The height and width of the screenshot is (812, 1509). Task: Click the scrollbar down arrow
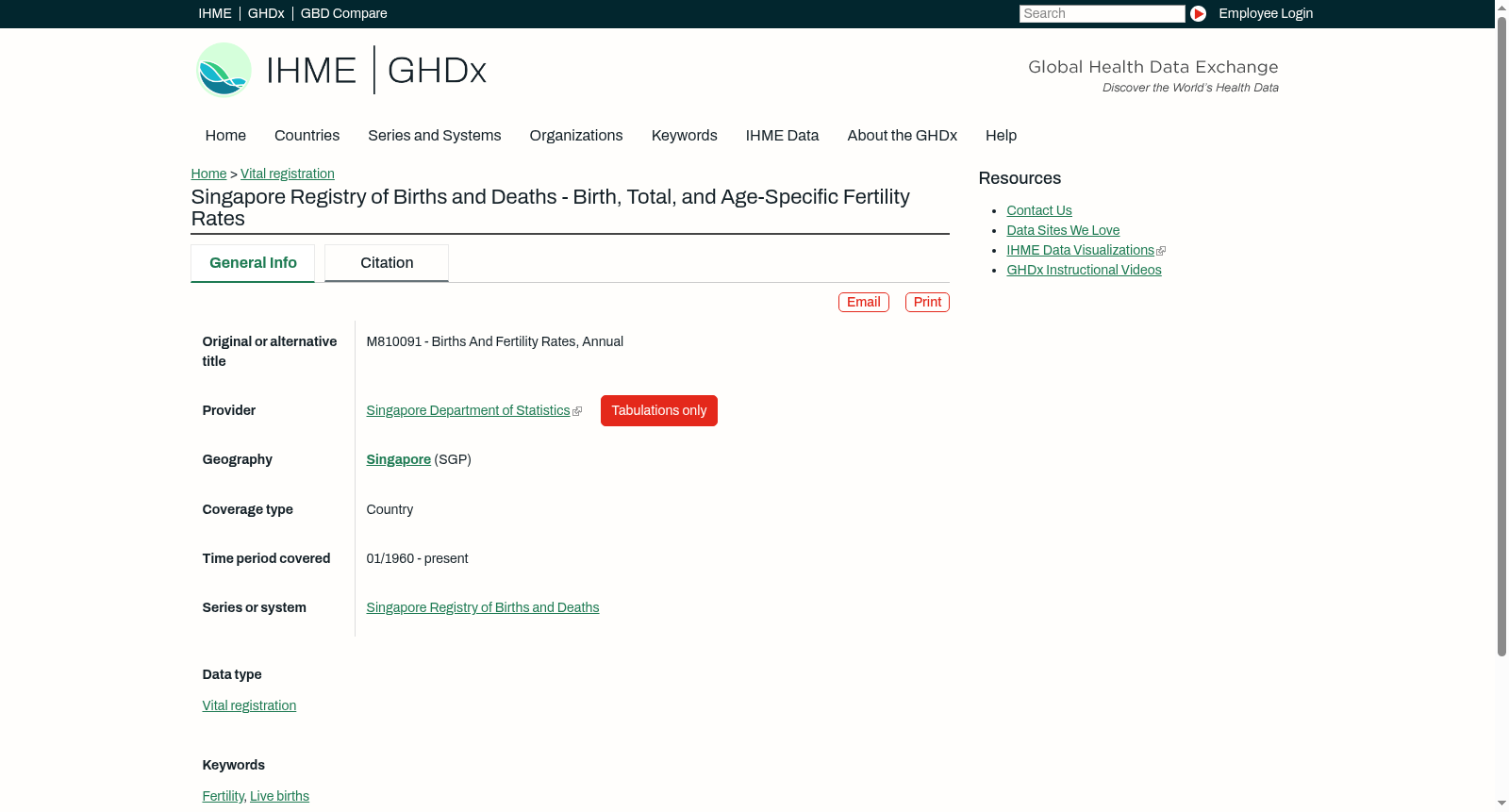[x=1501, y=804]
